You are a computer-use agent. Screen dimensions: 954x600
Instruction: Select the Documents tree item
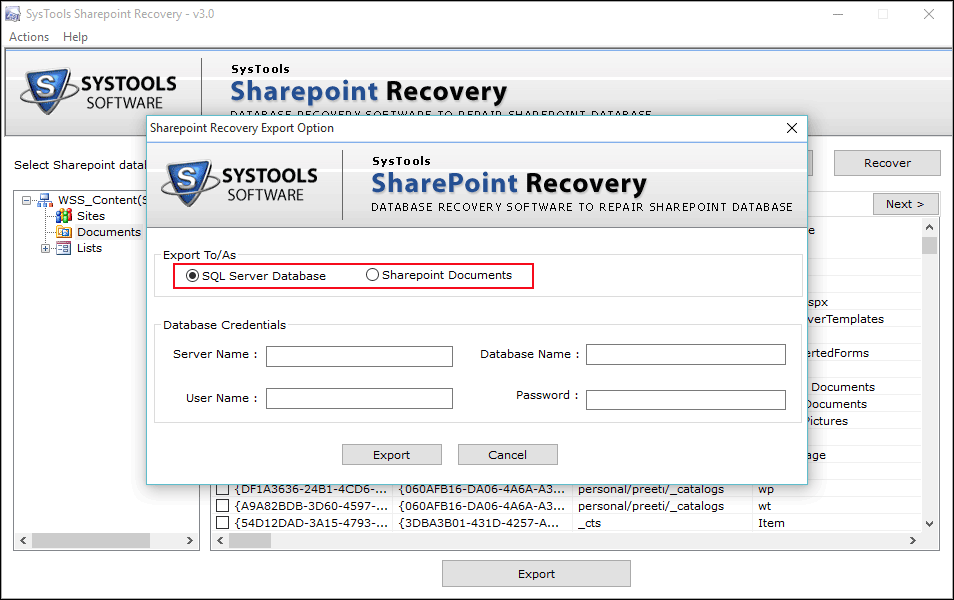109,232
